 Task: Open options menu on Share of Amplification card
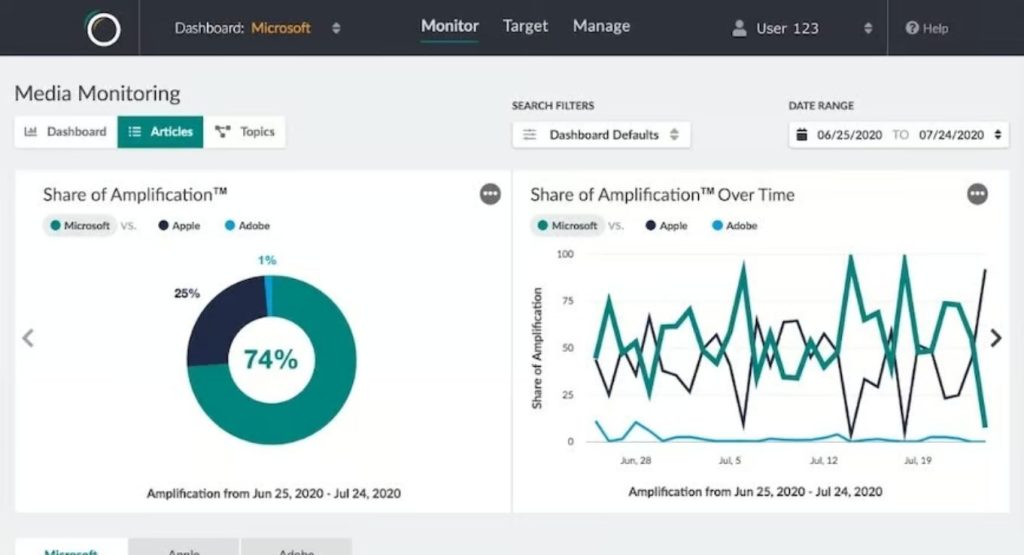[x=490, y=194]
